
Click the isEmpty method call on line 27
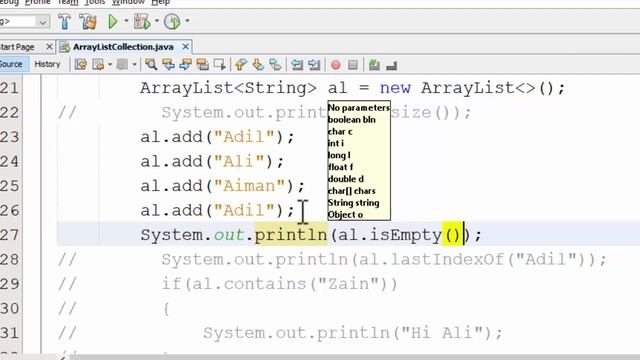(x=405, y=235)
